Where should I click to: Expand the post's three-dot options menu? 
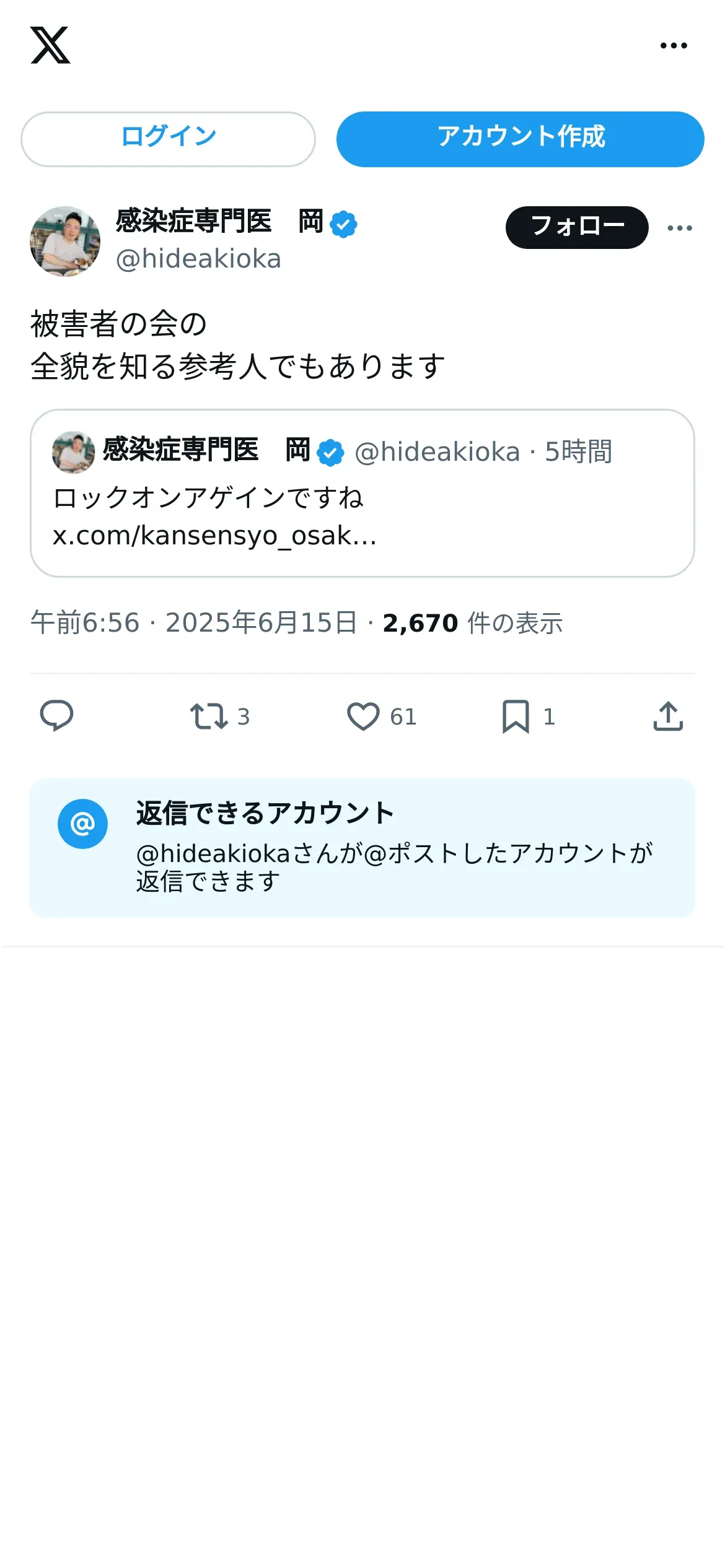click(x=680, y=228)
